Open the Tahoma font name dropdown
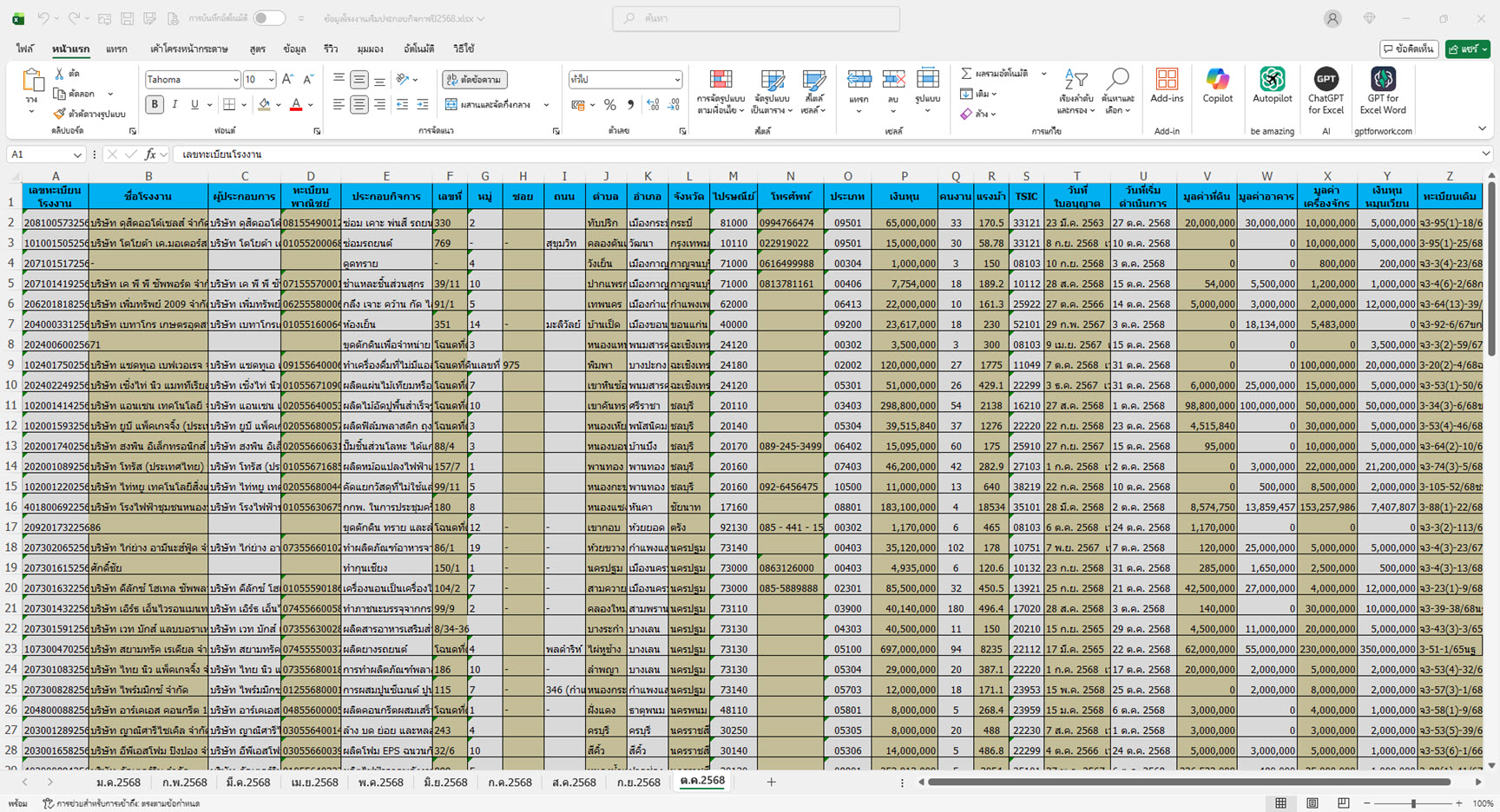 coord(235,80)
